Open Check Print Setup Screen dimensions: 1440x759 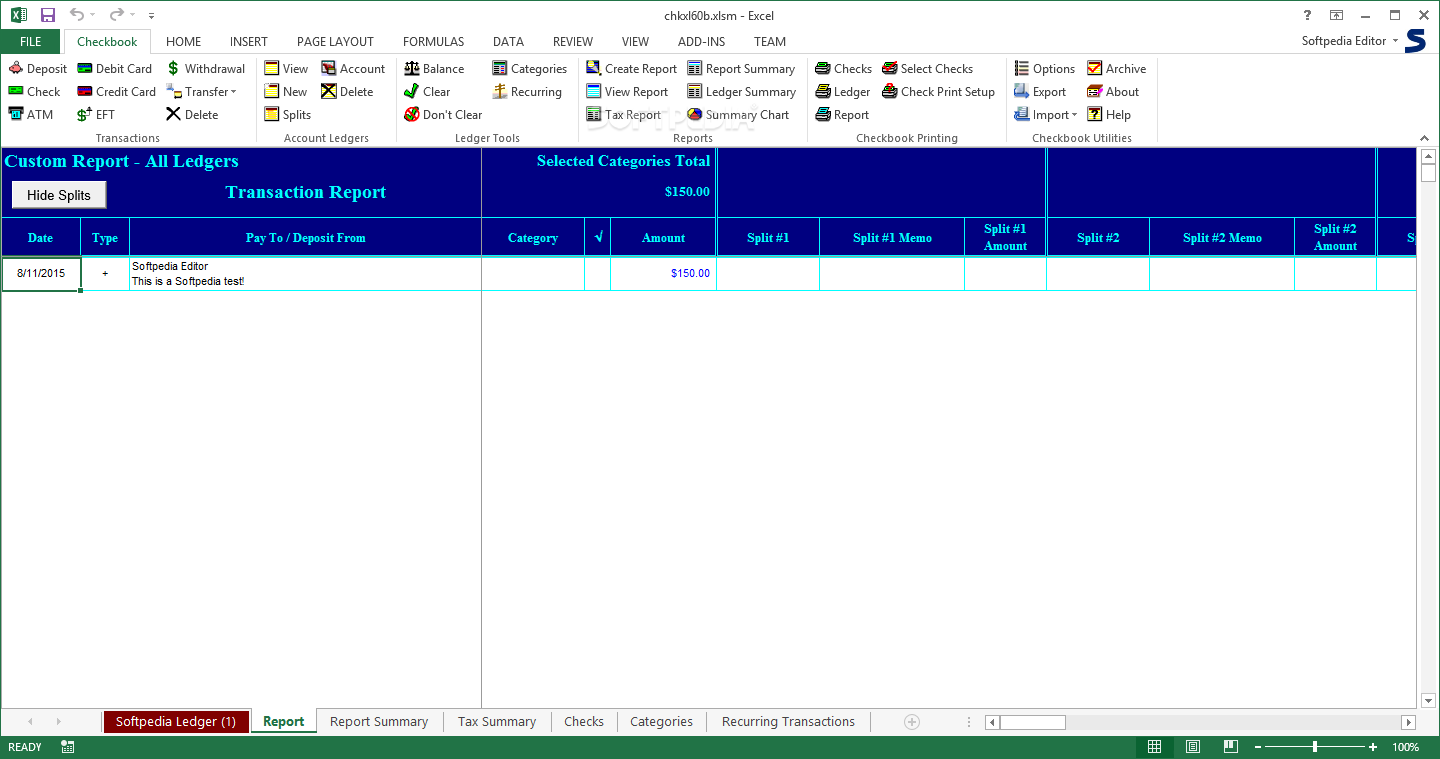pyautogui.click(x=938, y=92)
